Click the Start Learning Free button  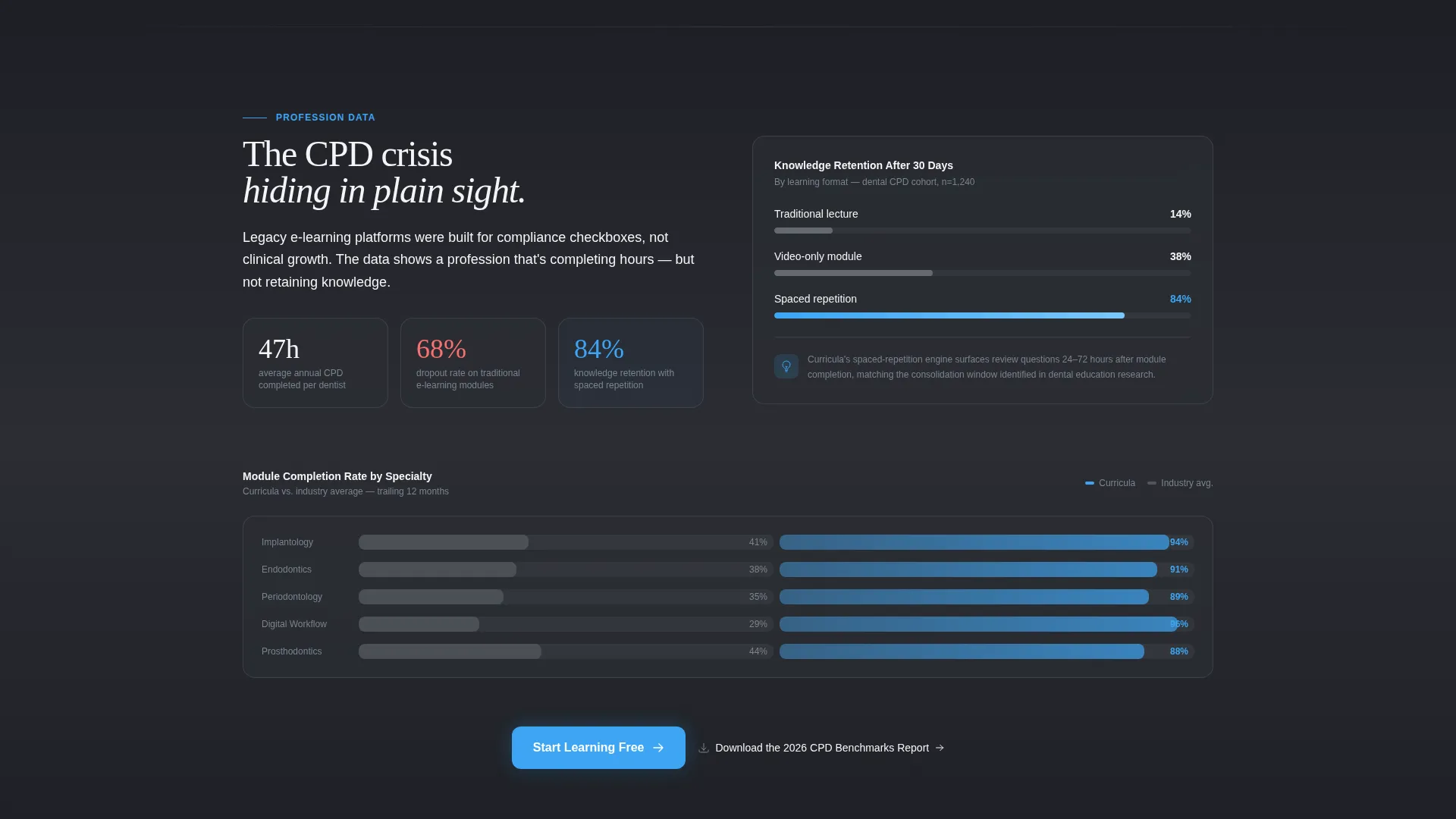coord(598,748)
